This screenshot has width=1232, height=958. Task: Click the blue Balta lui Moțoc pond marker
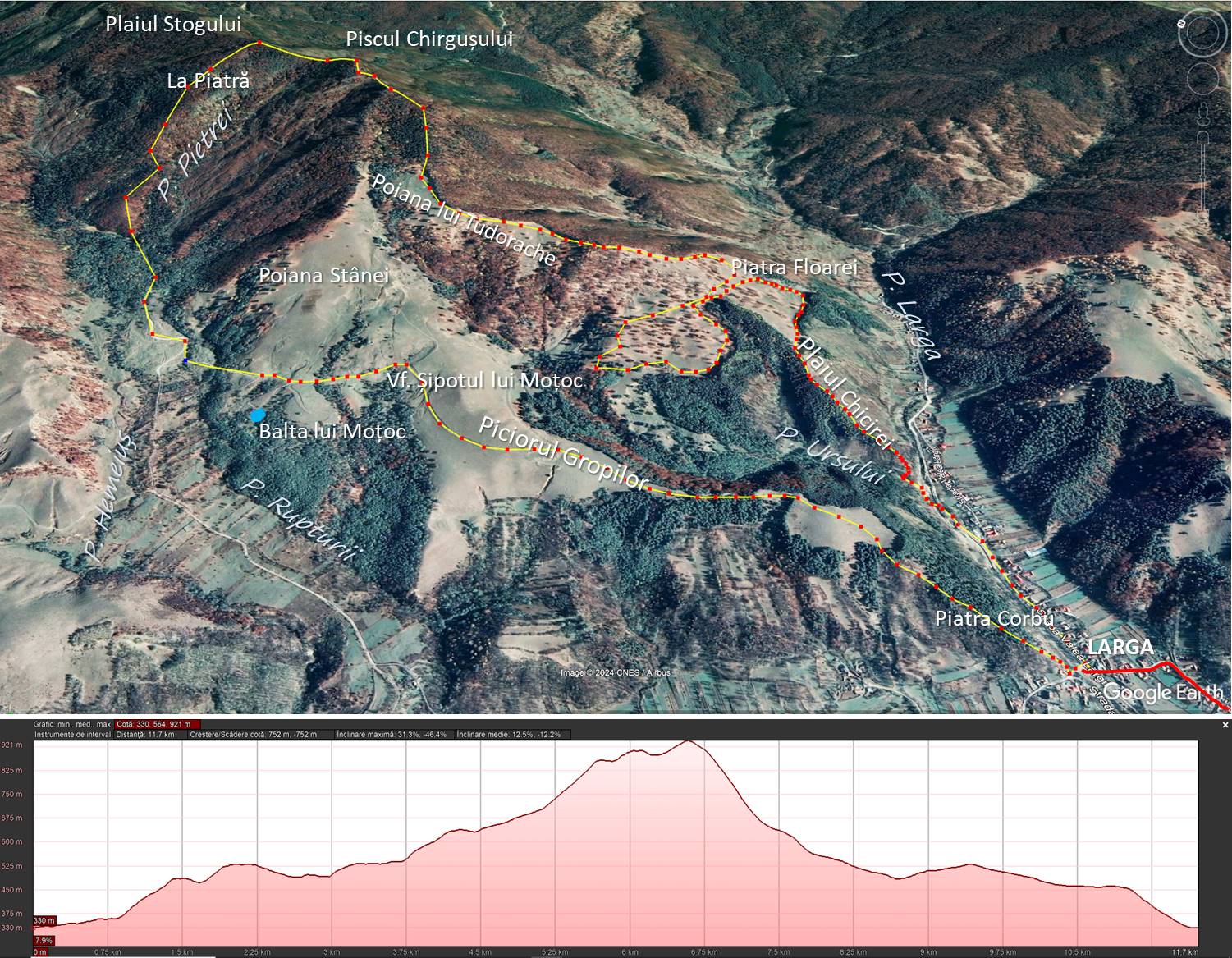click(x=259, y=415)
